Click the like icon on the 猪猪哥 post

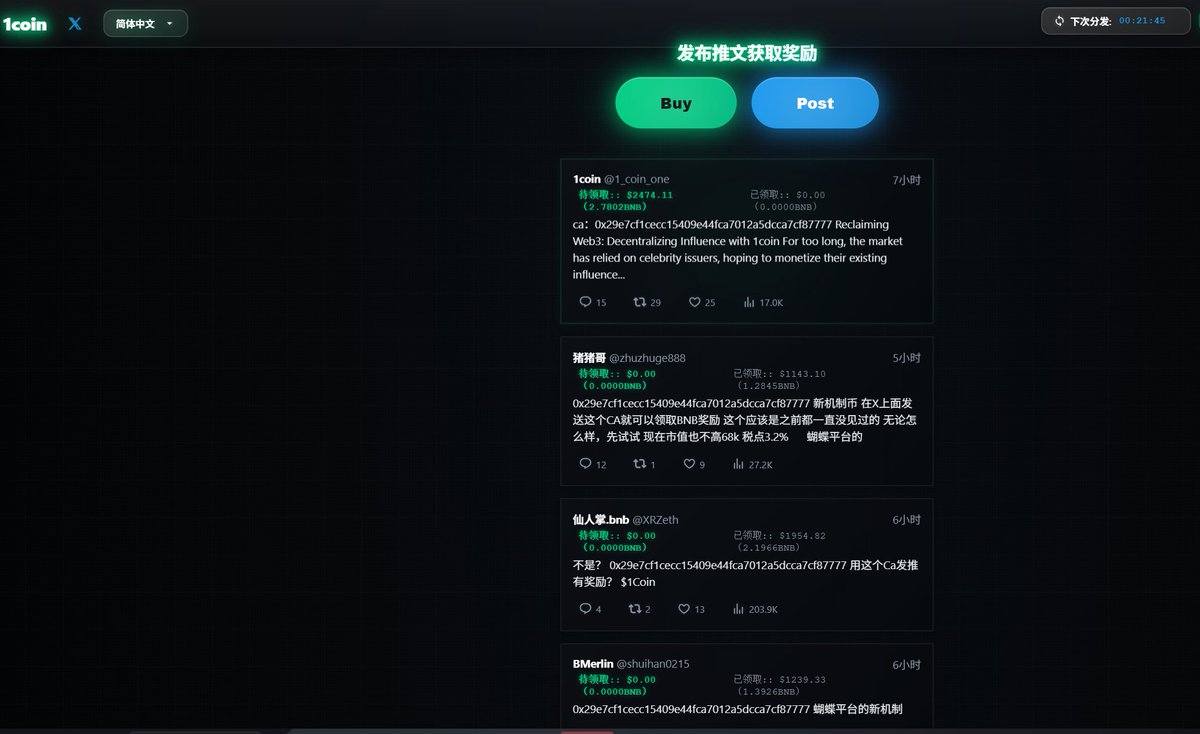point(689,464)
